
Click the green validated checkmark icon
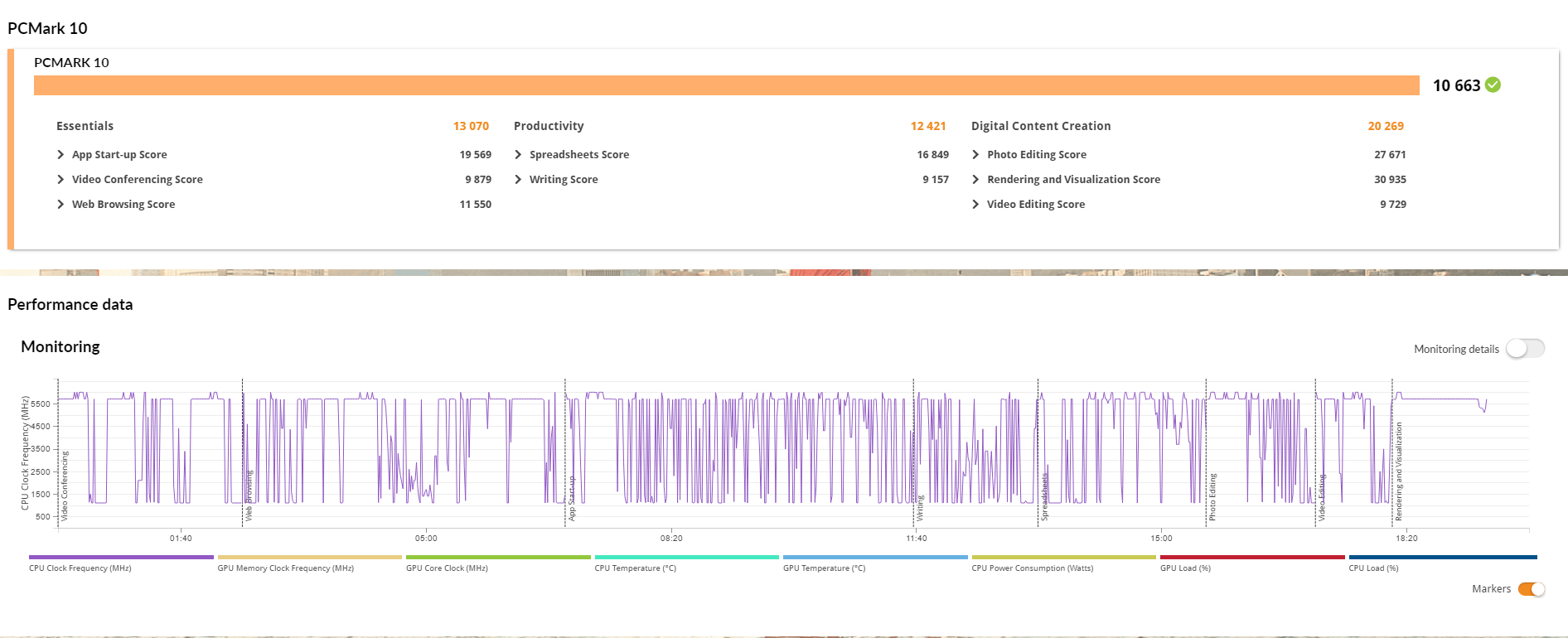click(1493, 85)
